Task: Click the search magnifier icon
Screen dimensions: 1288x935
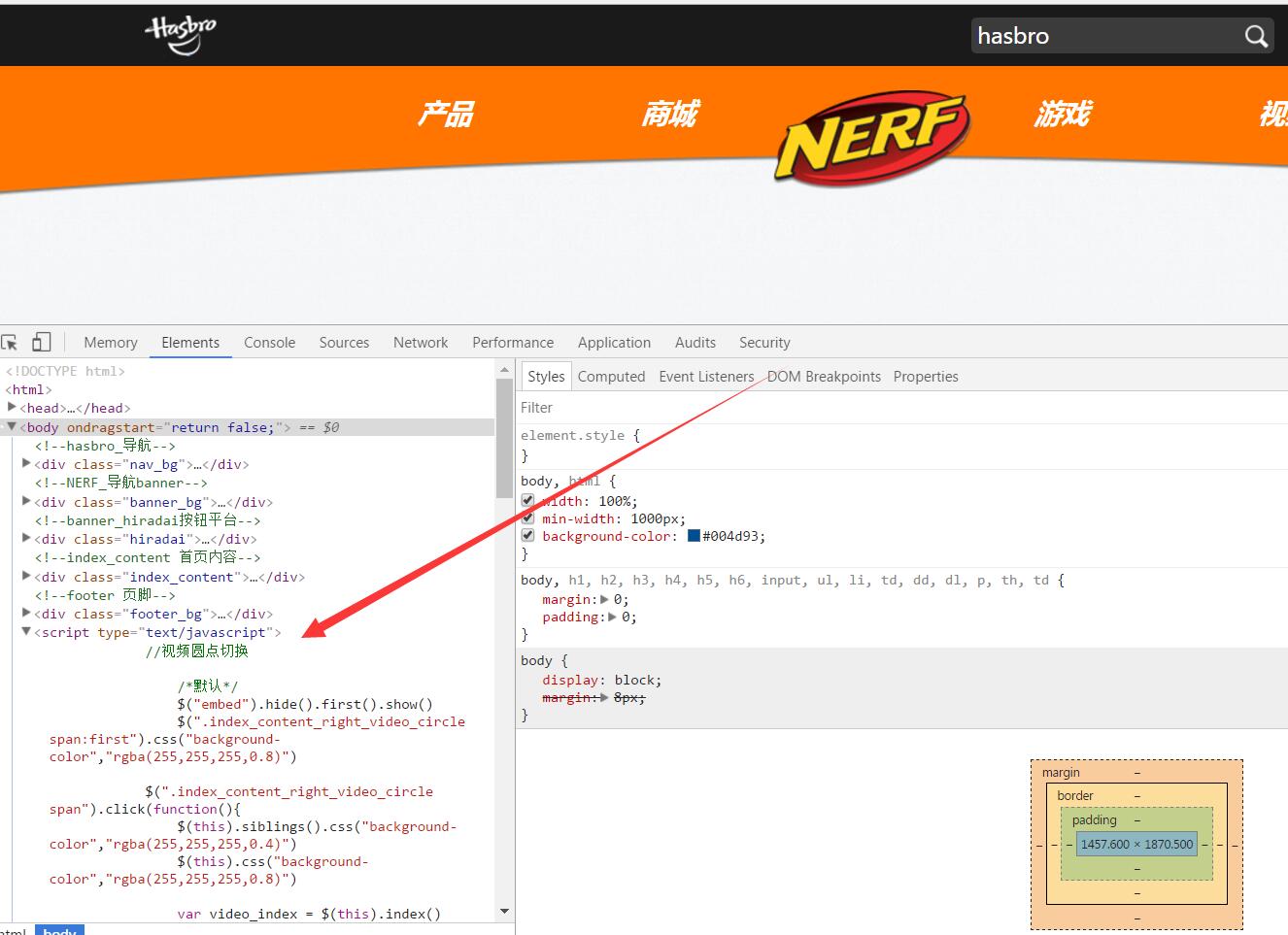Action: coord(1256,36)
